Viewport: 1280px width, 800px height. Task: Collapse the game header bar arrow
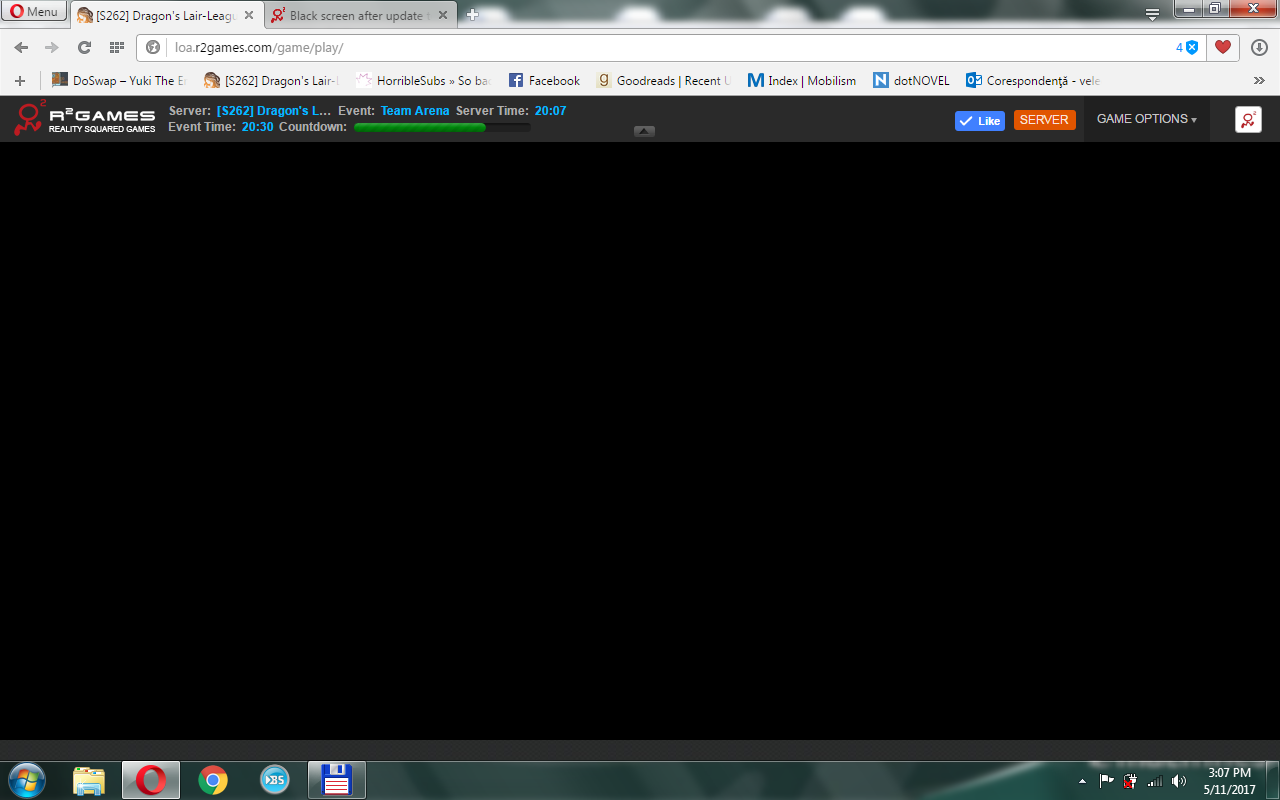(x=644, y=131)
